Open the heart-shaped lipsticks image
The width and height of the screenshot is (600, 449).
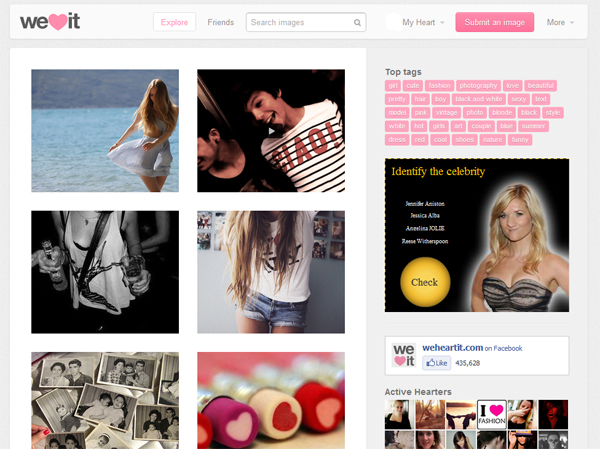(271, 400)
